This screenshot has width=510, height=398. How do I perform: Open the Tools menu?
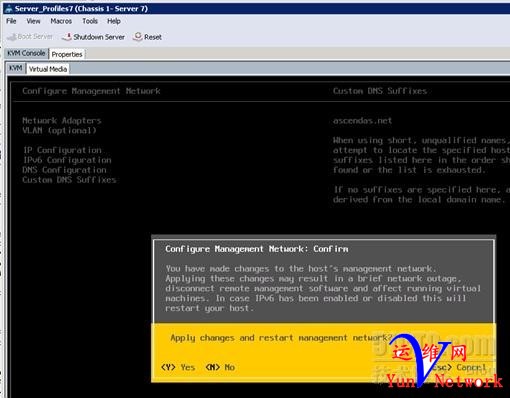click(x=90, y=21)
